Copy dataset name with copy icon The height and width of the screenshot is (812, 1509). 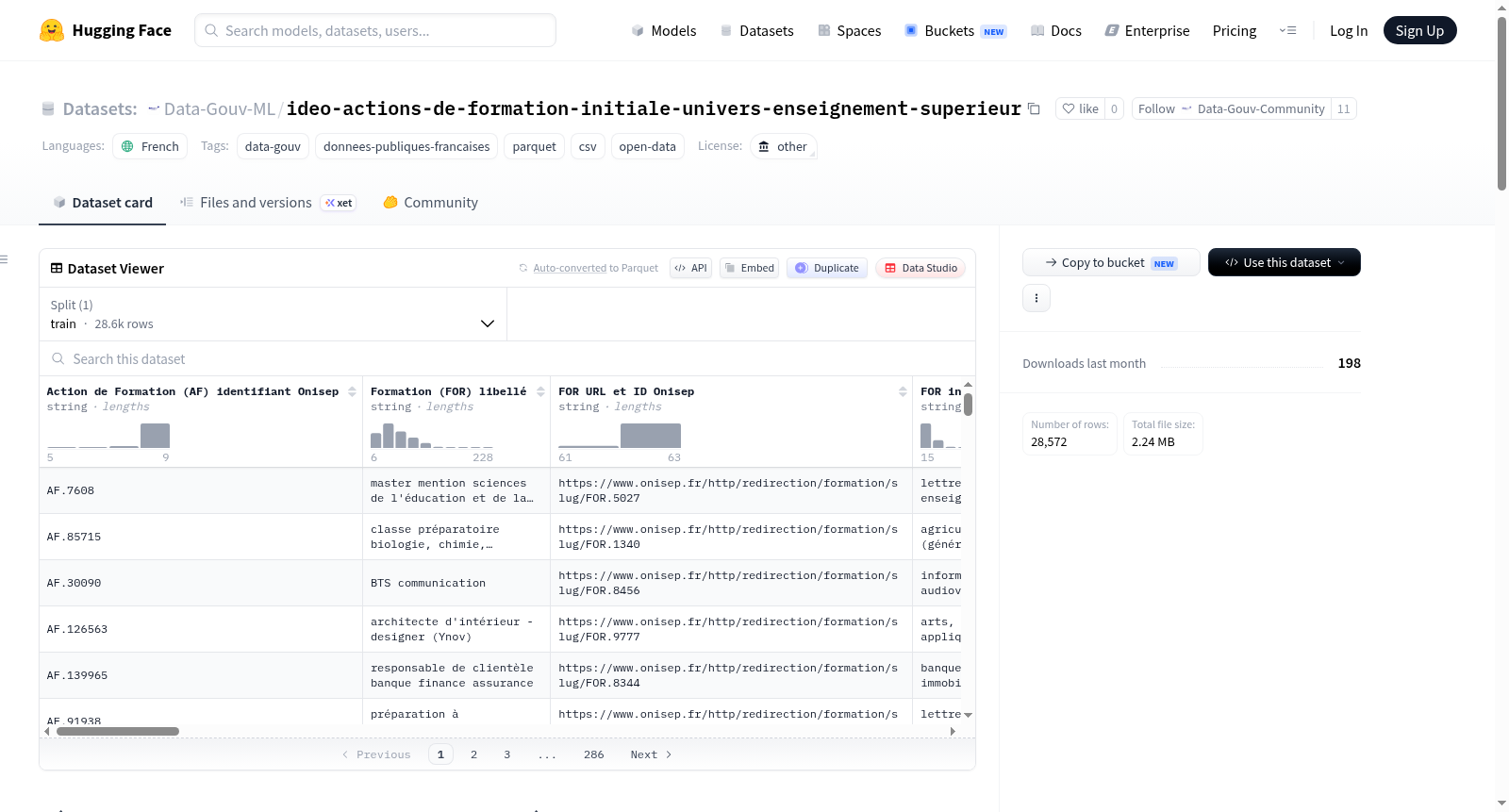(x=1034, y=108)
